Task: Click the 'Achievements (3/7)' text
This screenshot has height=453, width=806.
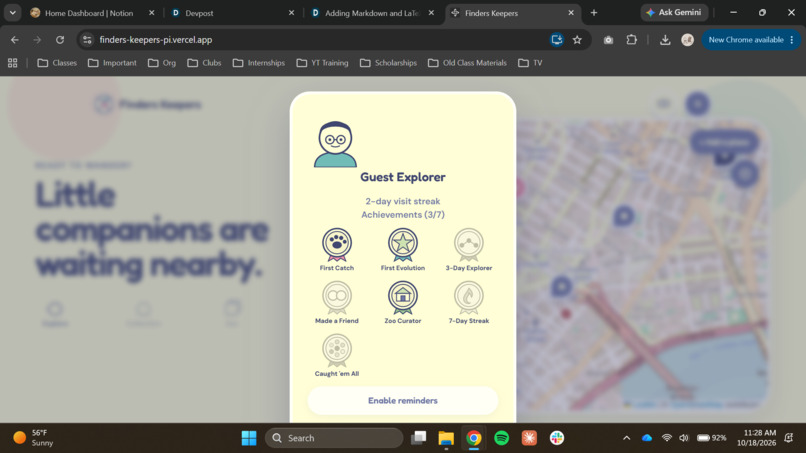Action: [x=402, y=214]
